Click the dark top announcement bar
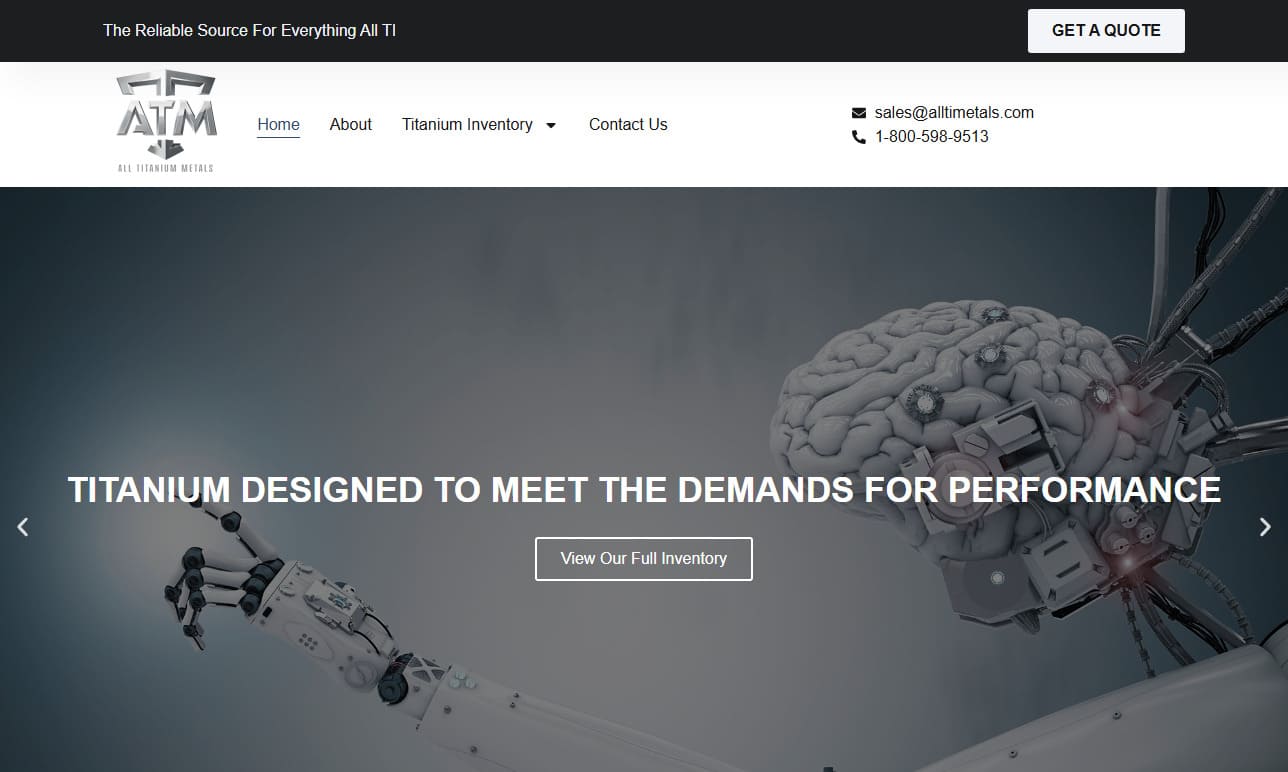The width and height of the screenshot is (1288, 772). coord(644,31)
